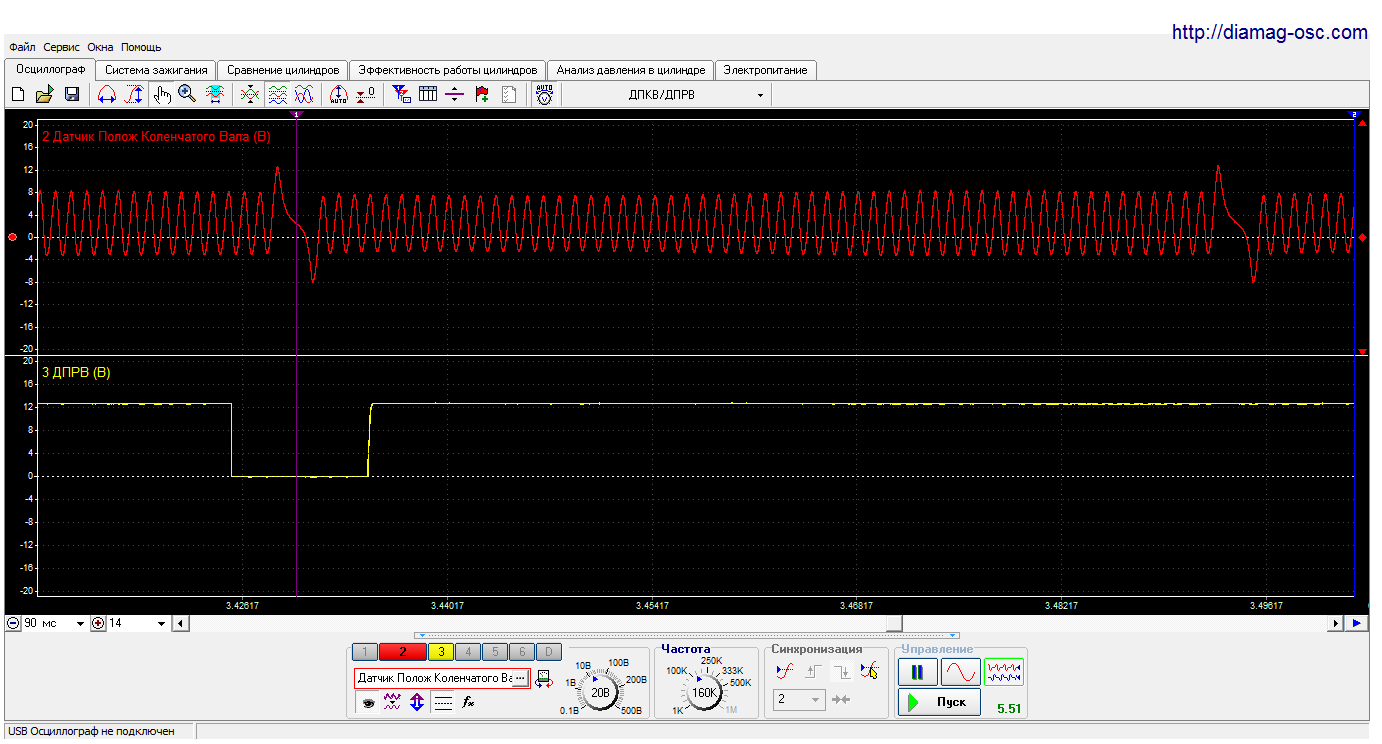
Task: Select the Осциллограф tab
Action: click(51, 69)
